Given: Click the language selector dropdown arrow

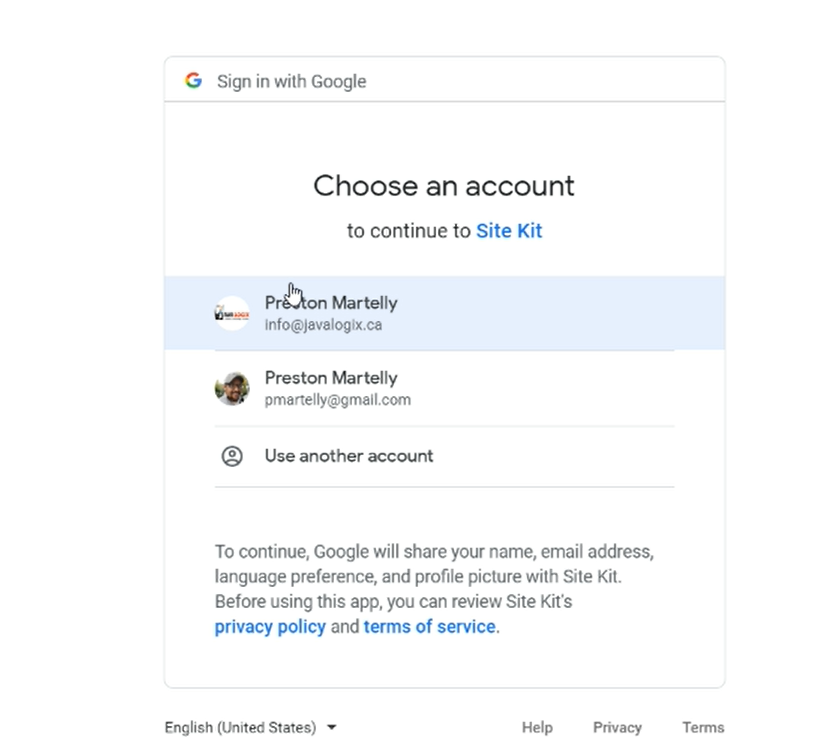Looking at the screenshot, I should 332,727.
